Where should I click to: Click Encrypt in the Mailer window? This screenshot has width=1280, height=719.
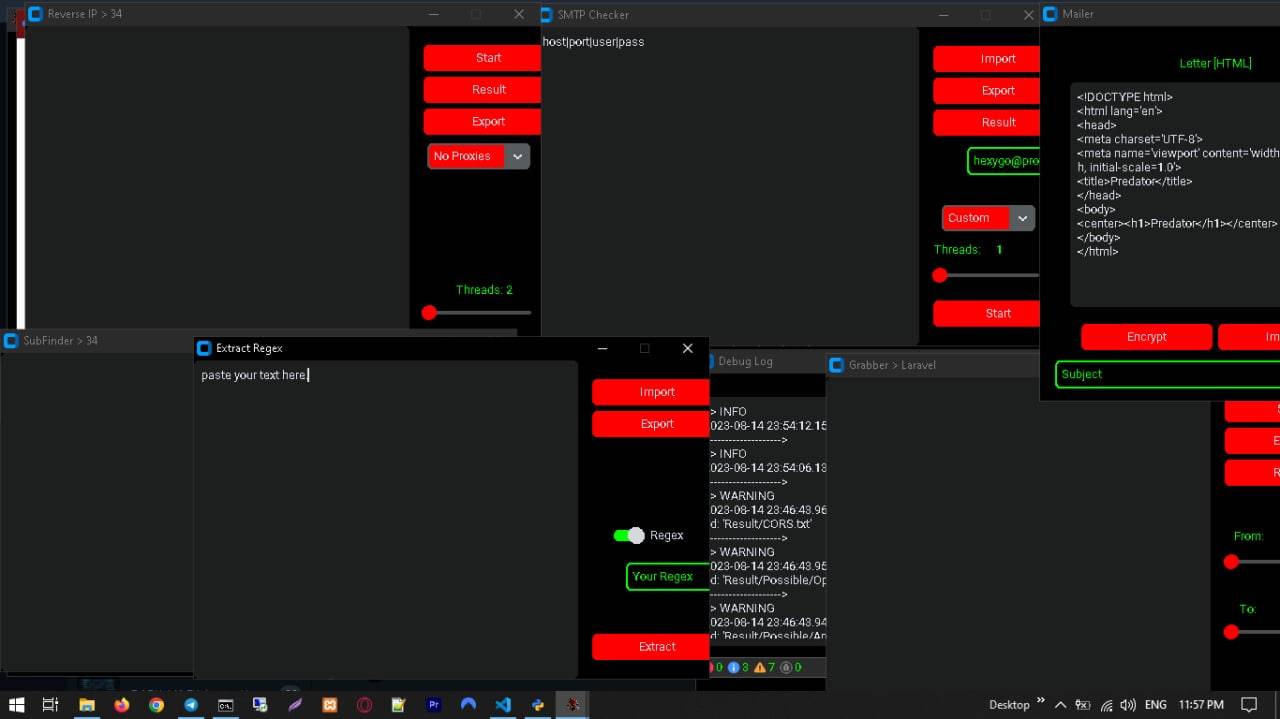tap(1147, 337)
